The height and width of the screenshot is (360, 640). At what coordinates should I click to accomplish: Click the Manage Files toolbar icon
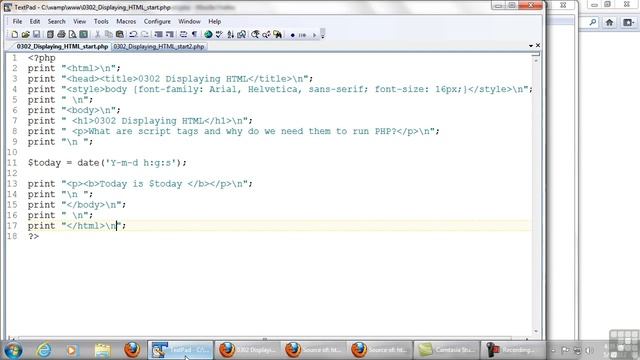(50, 35)
